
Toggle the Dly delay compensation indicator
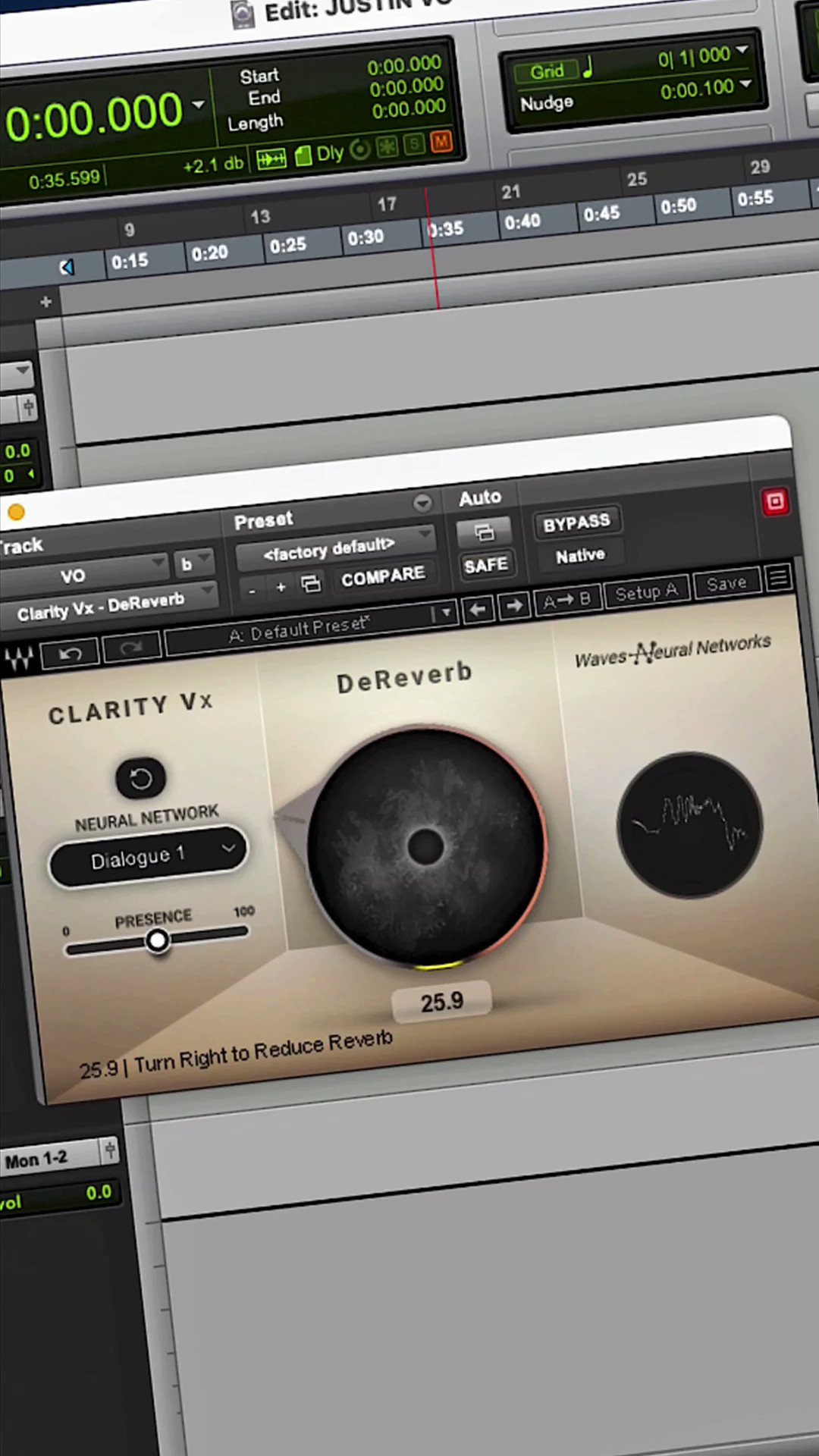tap(330, 153)
